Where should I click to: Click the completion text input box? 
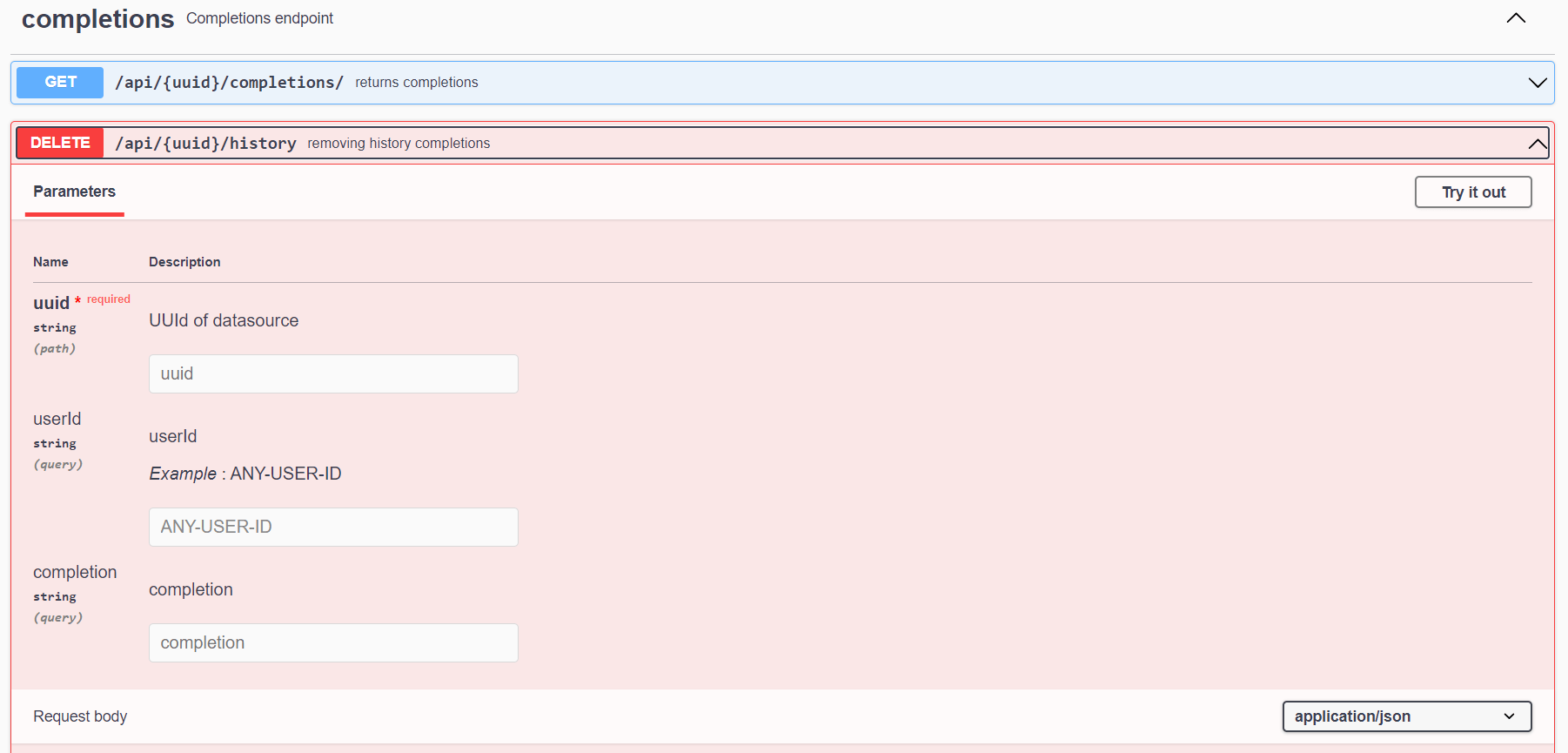coord(333,642)
